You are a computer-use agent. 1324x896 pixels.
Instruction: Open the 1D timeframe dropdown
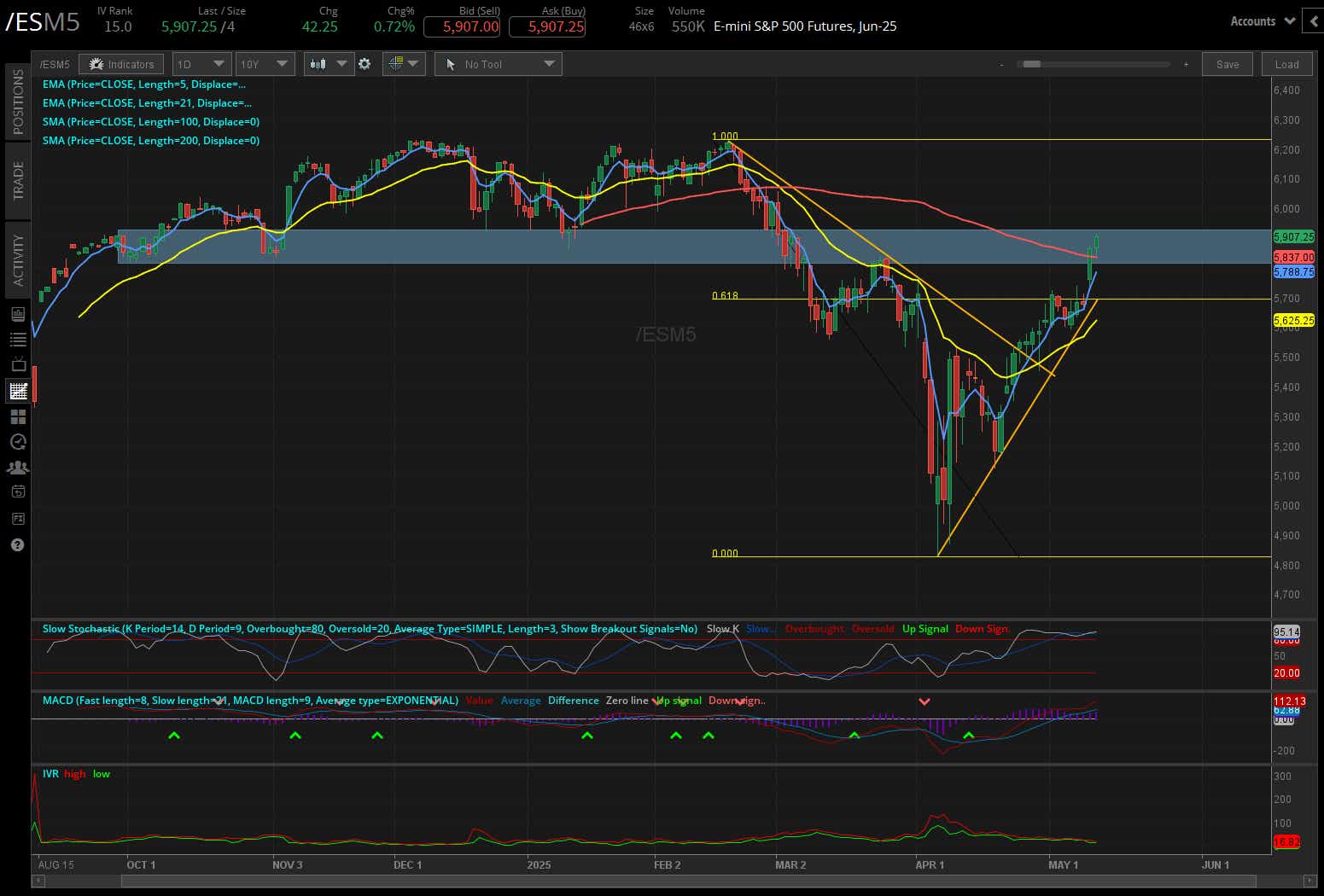click(201, 63)
